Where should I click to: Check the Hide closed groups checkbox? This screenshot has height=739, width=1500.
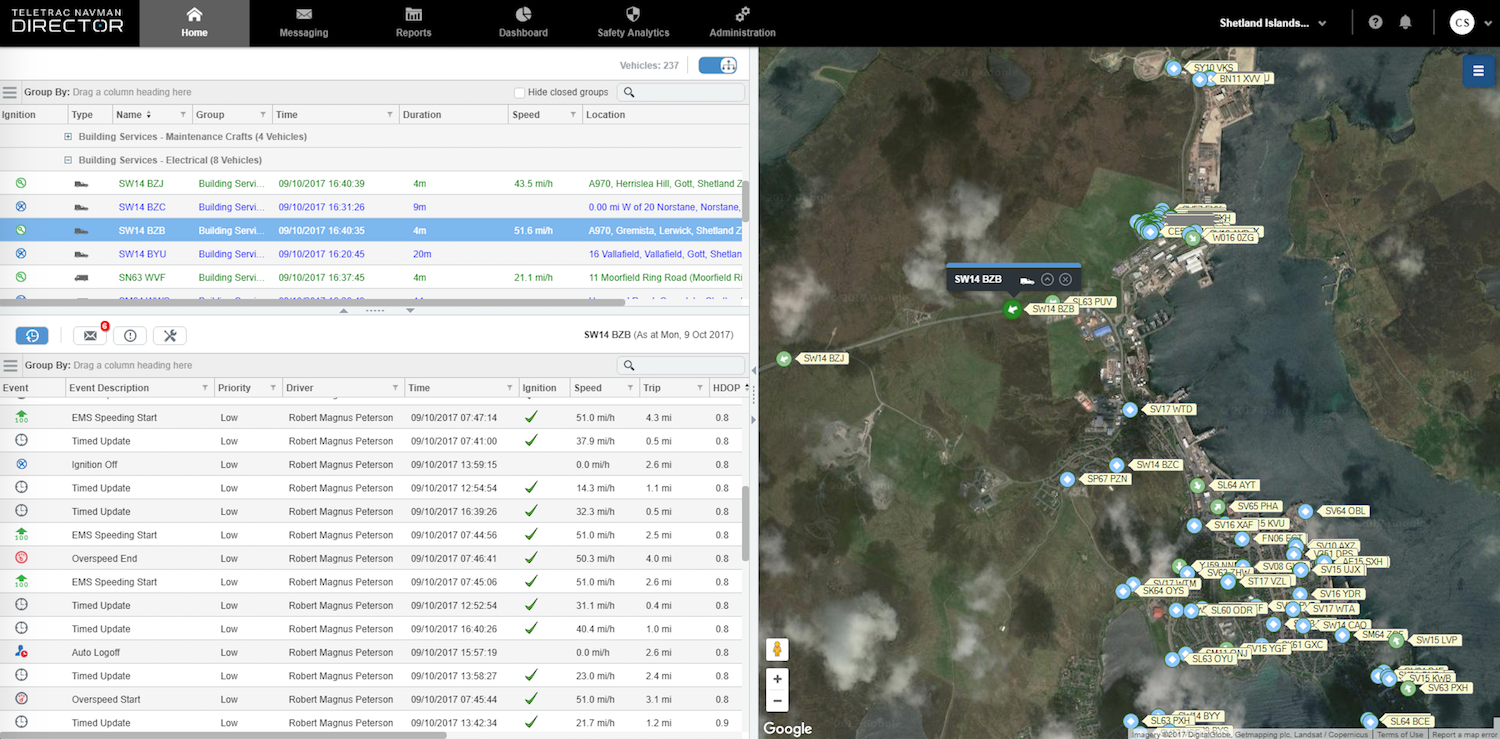click(x=519, y=93)
